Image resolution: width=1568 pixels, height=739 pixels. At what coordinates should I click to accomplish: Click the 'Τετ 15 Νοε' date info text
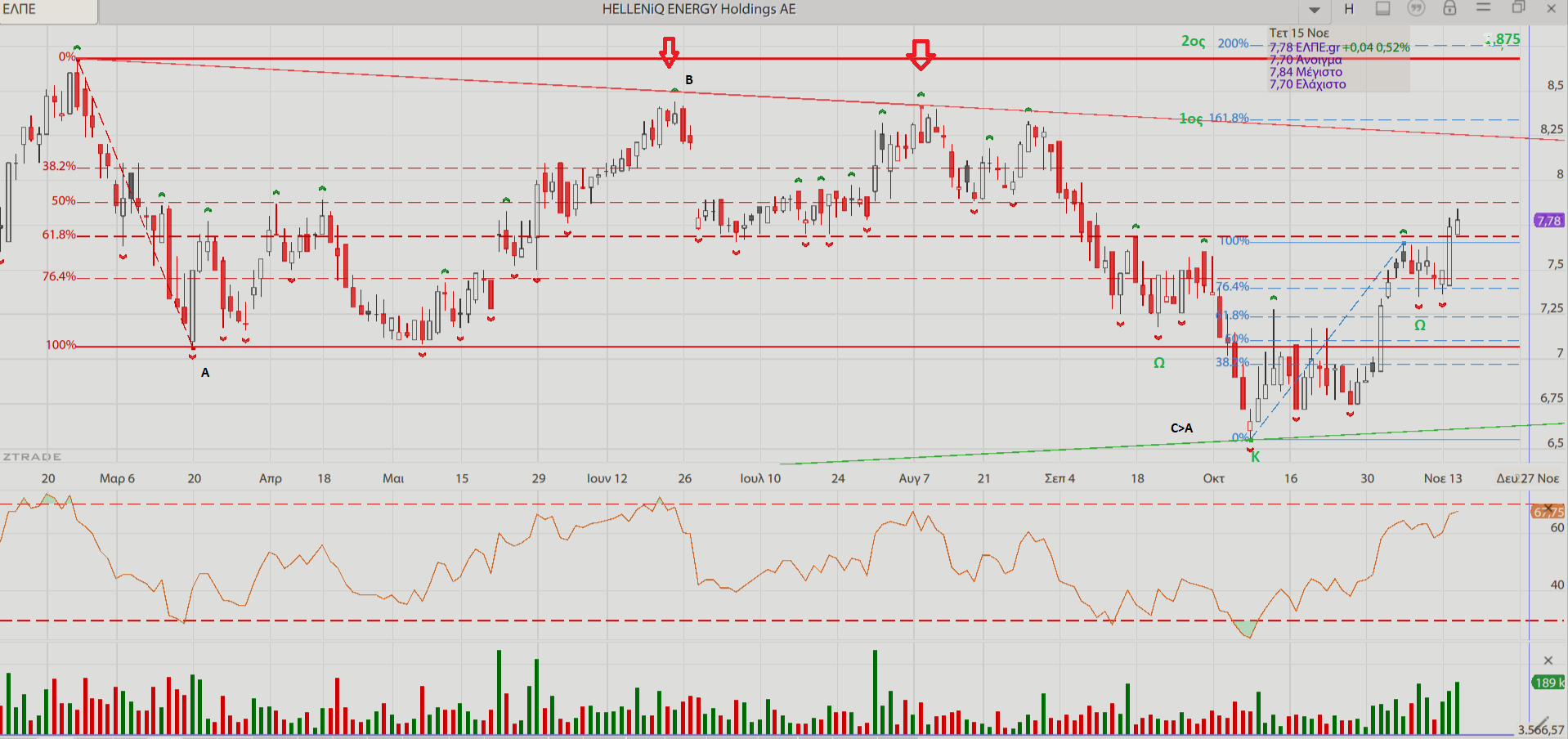click(x=1299, y=34)
